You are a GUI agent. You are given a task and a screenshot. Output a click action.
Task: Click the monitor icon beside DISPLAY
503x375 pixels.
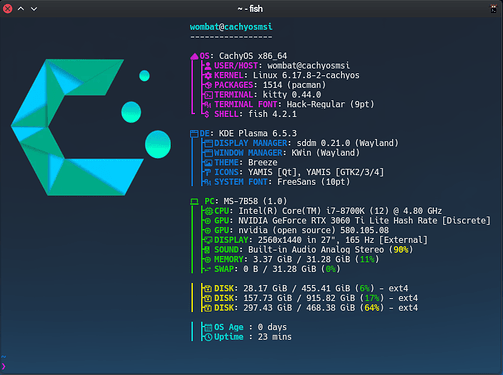click(209, 240)
